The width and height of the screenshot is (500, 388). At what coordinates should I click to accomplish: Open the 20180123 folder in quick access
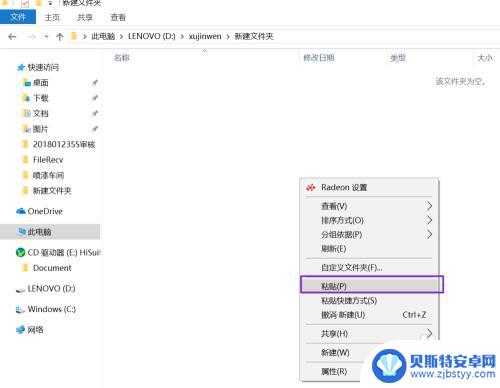pyautogui.click(x=64, y=144)
